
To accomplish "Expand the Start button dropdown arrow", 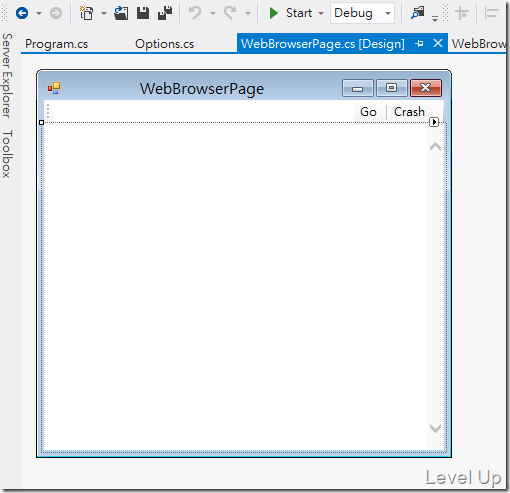I will (321, 14).
